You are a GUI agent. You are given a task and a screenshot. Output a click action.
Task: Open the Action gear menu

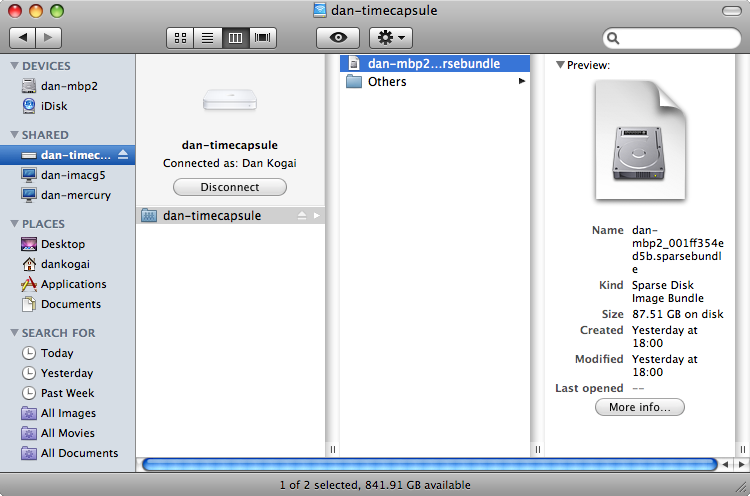(x=391, y=38)
